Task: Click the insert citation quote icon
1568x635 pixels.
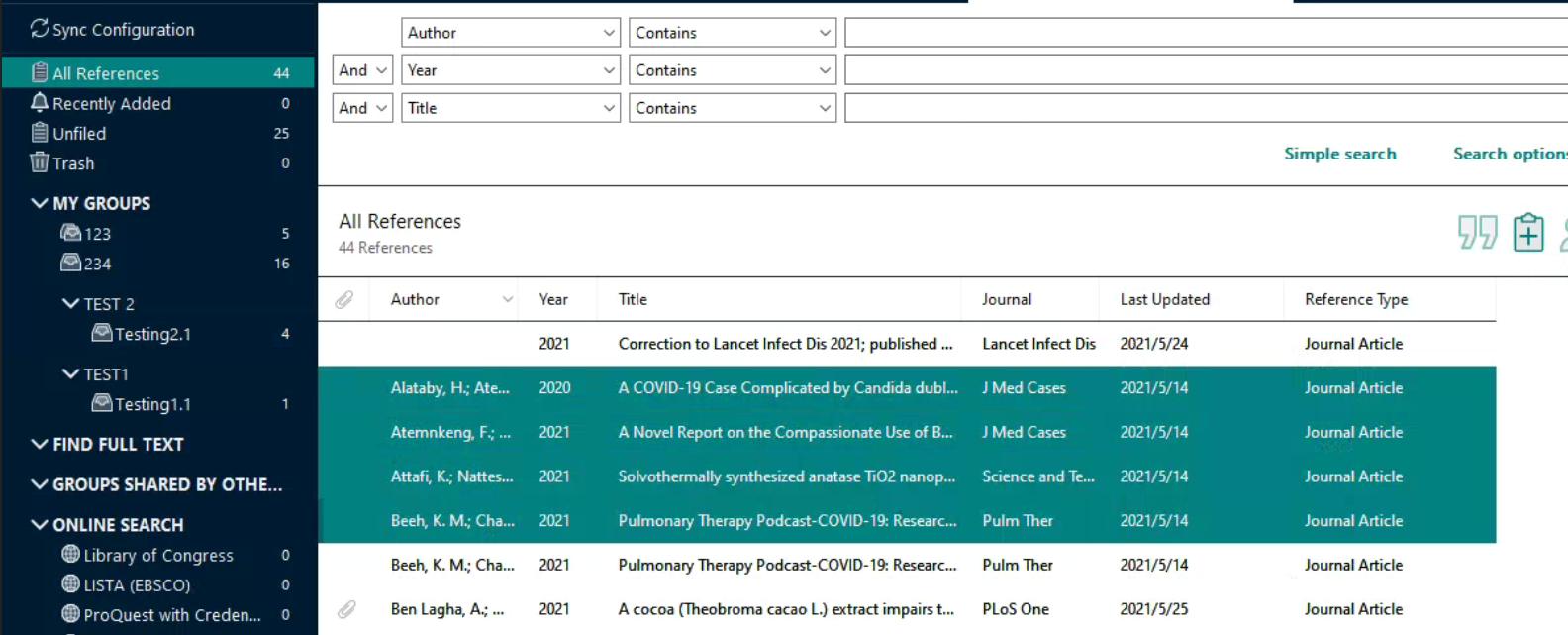Action: click(1477, 233)
